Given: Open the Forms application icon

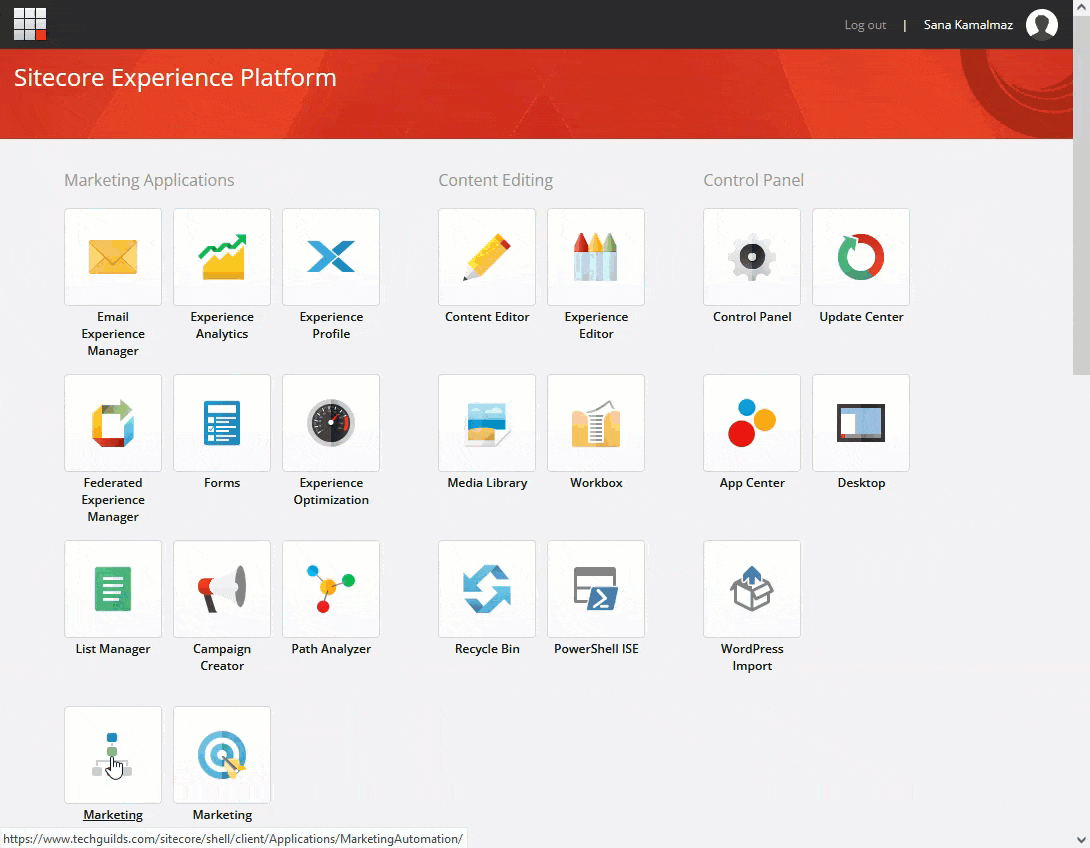Looking at the screenshot, I should pos(222,423).
